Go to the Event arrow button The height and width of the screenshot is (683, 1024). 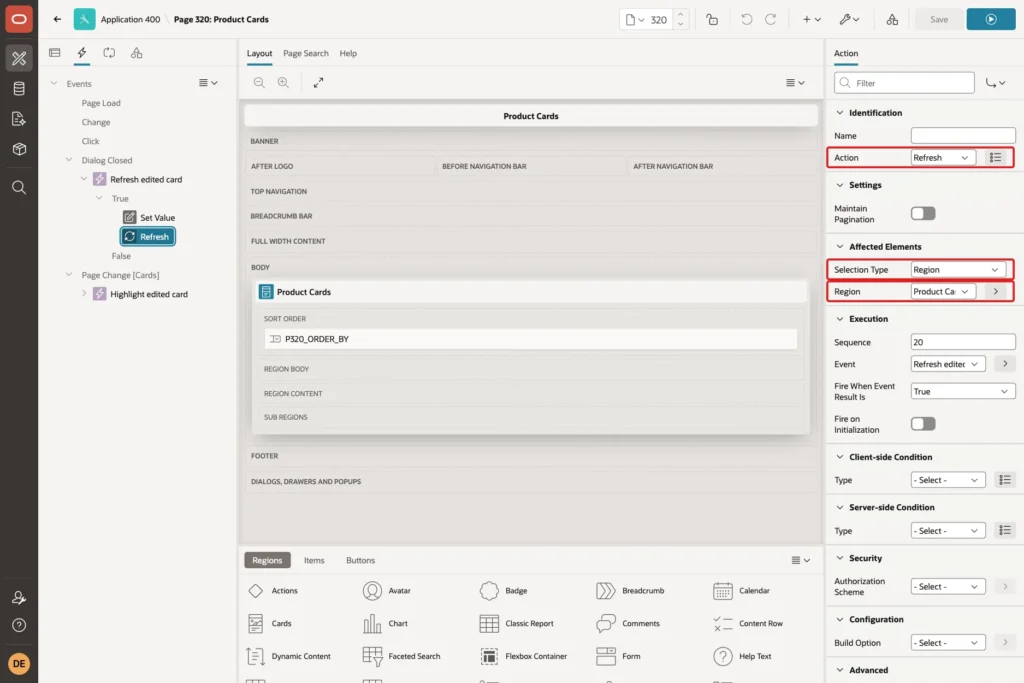(x=1005, y=364)
